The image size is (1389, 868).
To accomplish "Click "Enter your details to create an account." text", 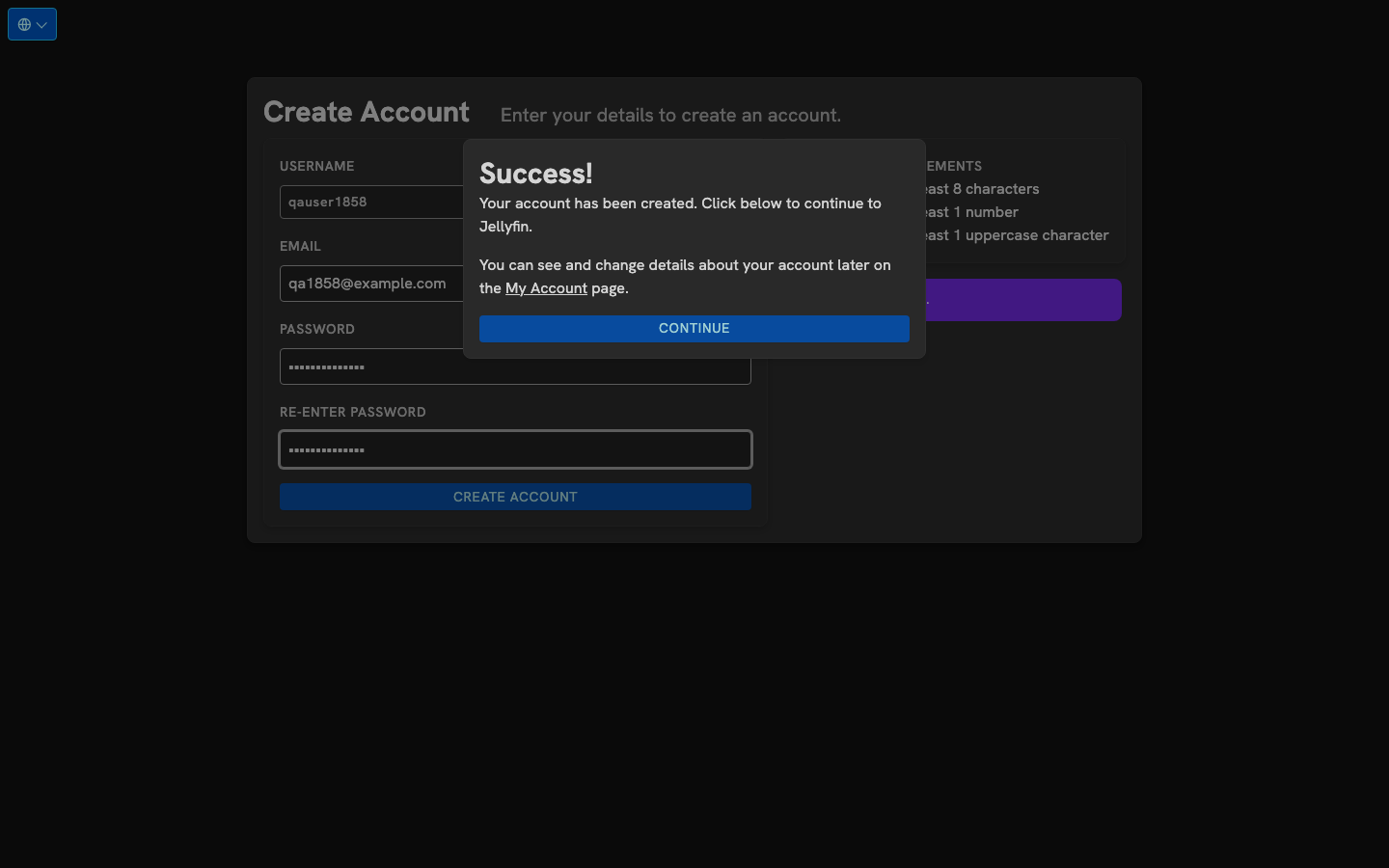I will click(670, 116).
